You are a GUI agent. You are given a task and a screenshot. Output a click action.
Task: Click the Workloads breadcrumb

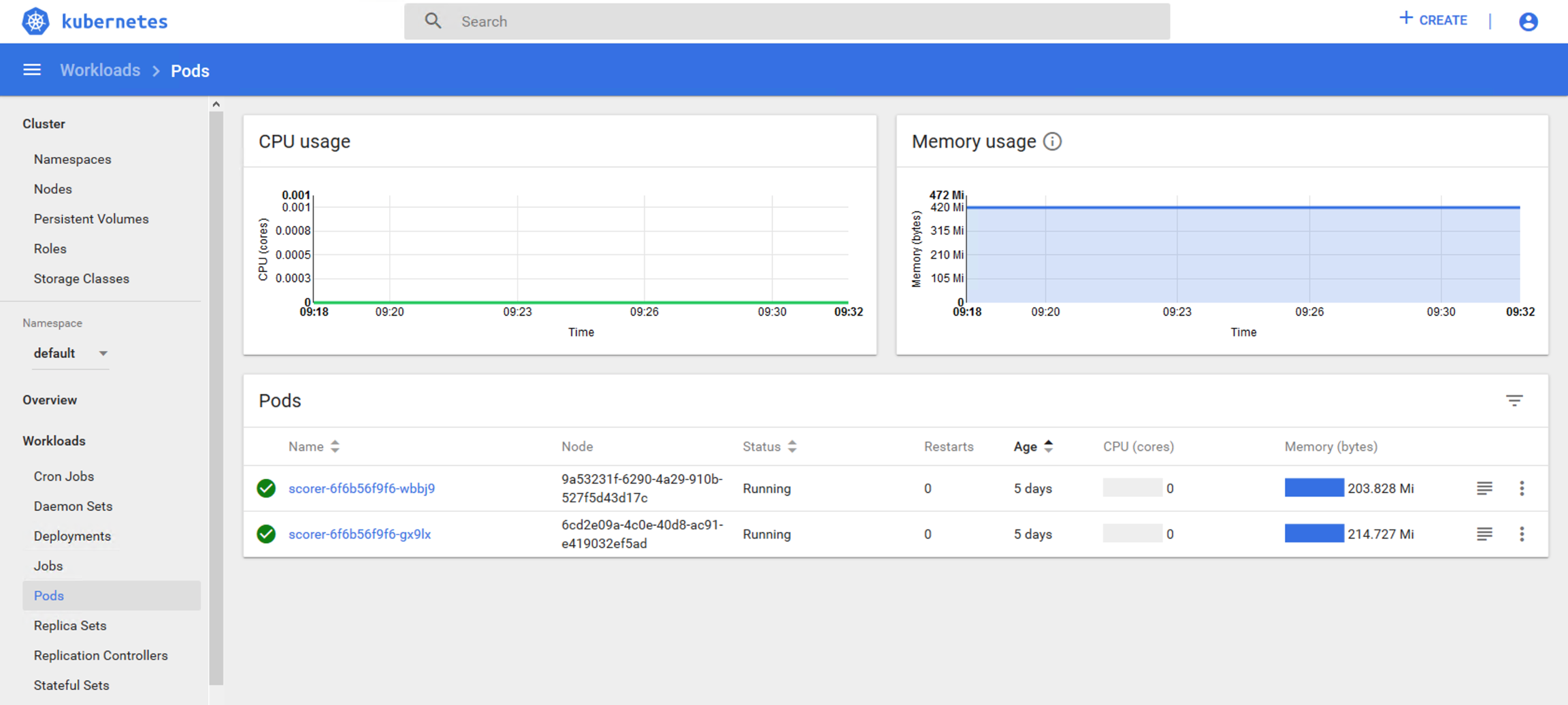pos(100,71)
